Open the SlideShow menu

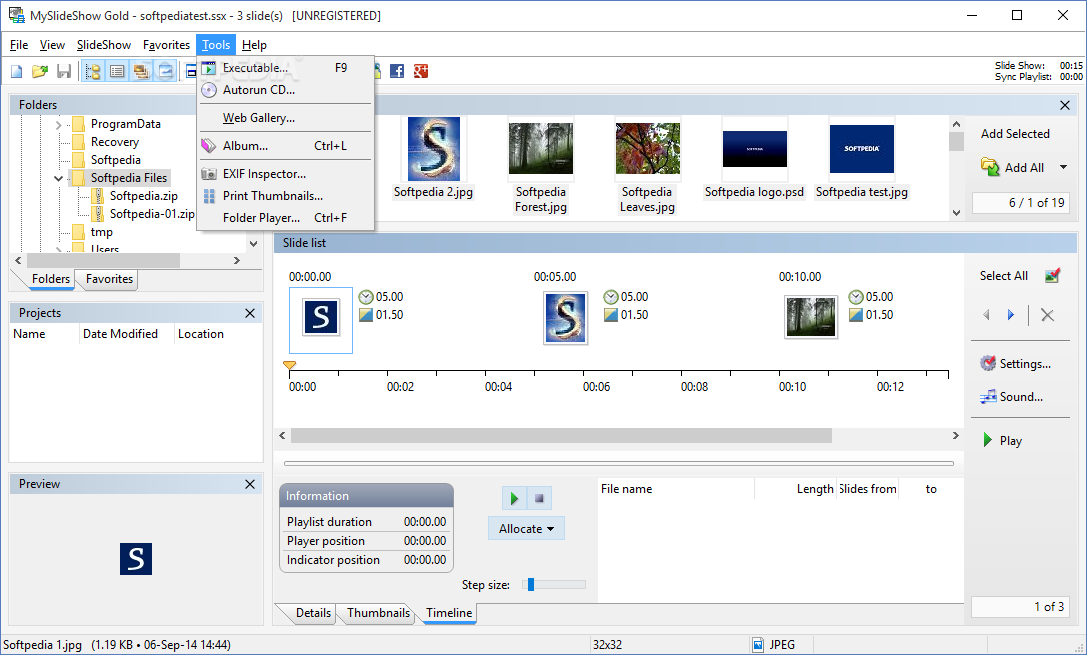[104, 45]
